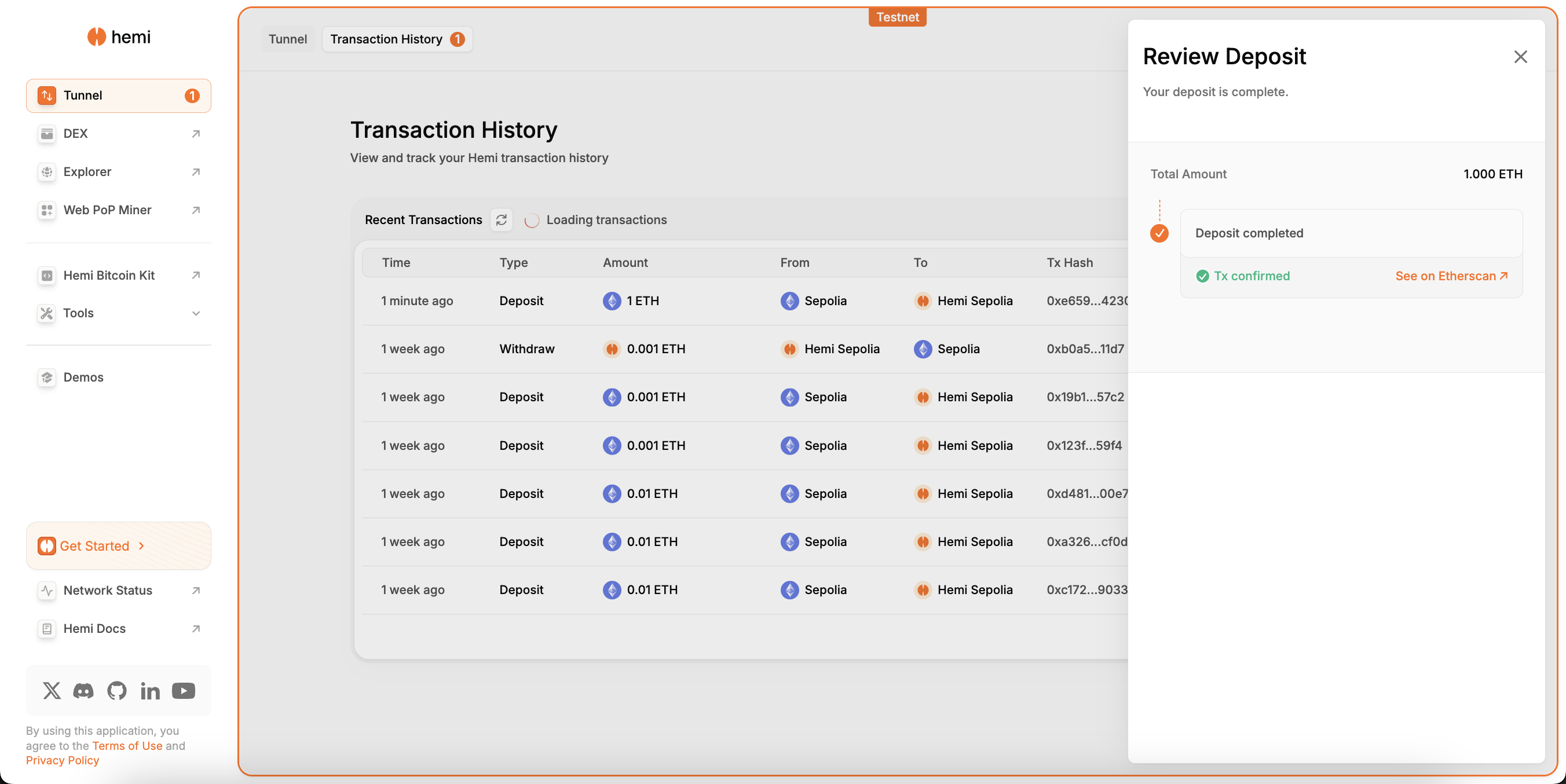1566x784 pixels.
Task: Open the Explorer sidebar link
Action: 119,172
